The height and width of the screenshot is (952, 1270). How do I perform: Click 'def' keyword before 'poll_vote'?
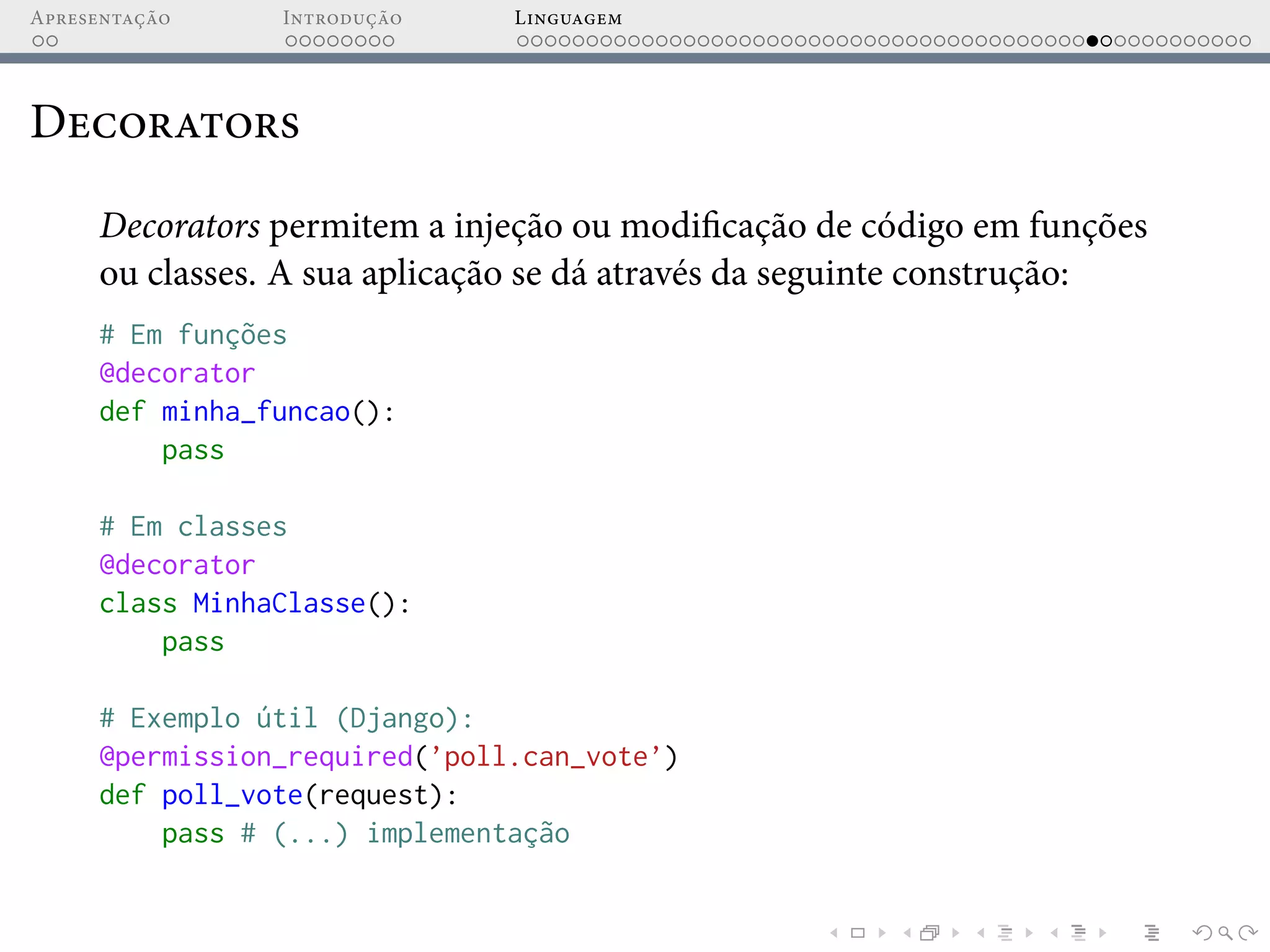point(122,795)
